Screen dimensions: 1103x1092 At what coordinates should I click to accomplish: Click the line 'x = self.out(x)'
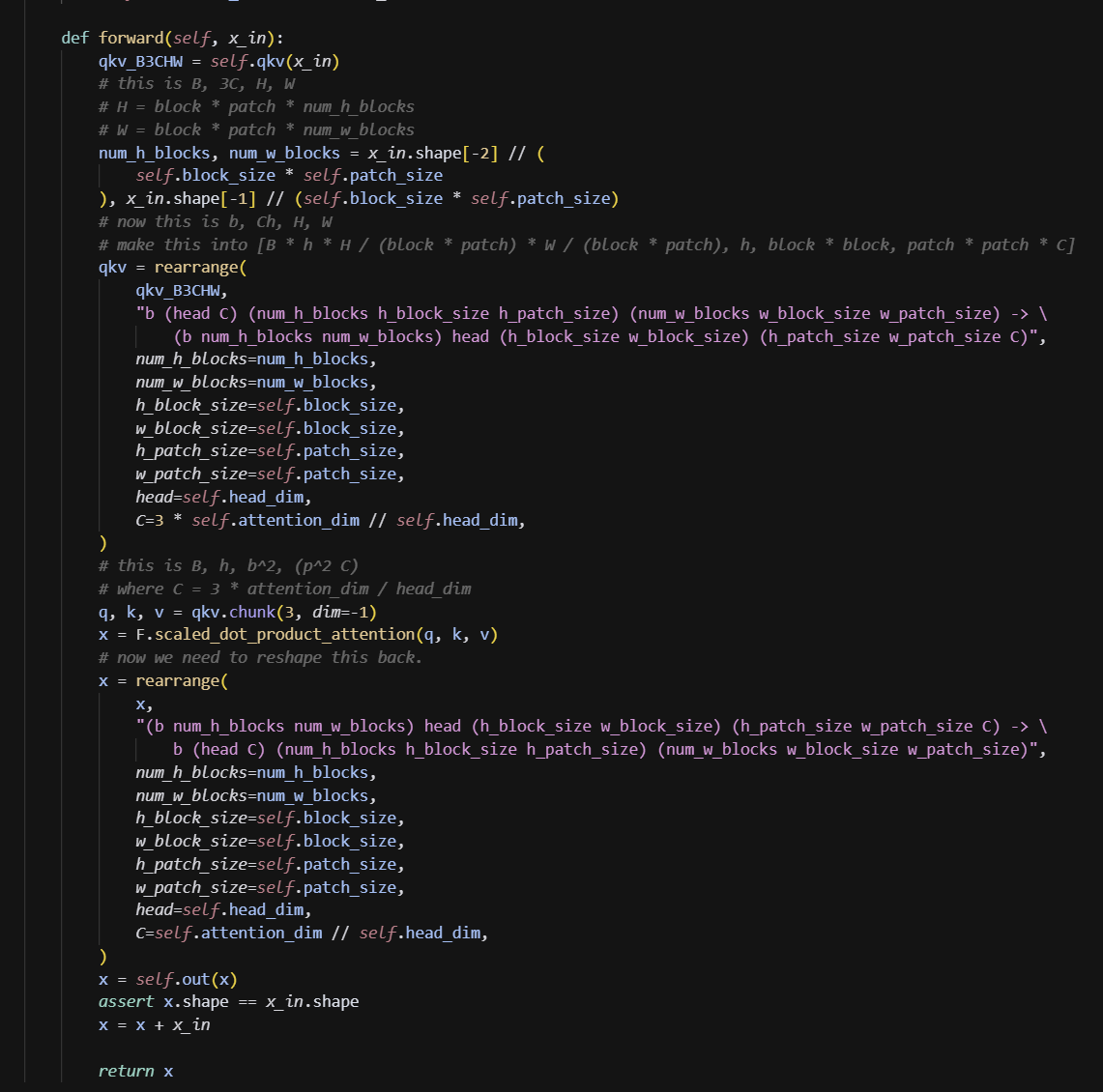tap(168, 980)
